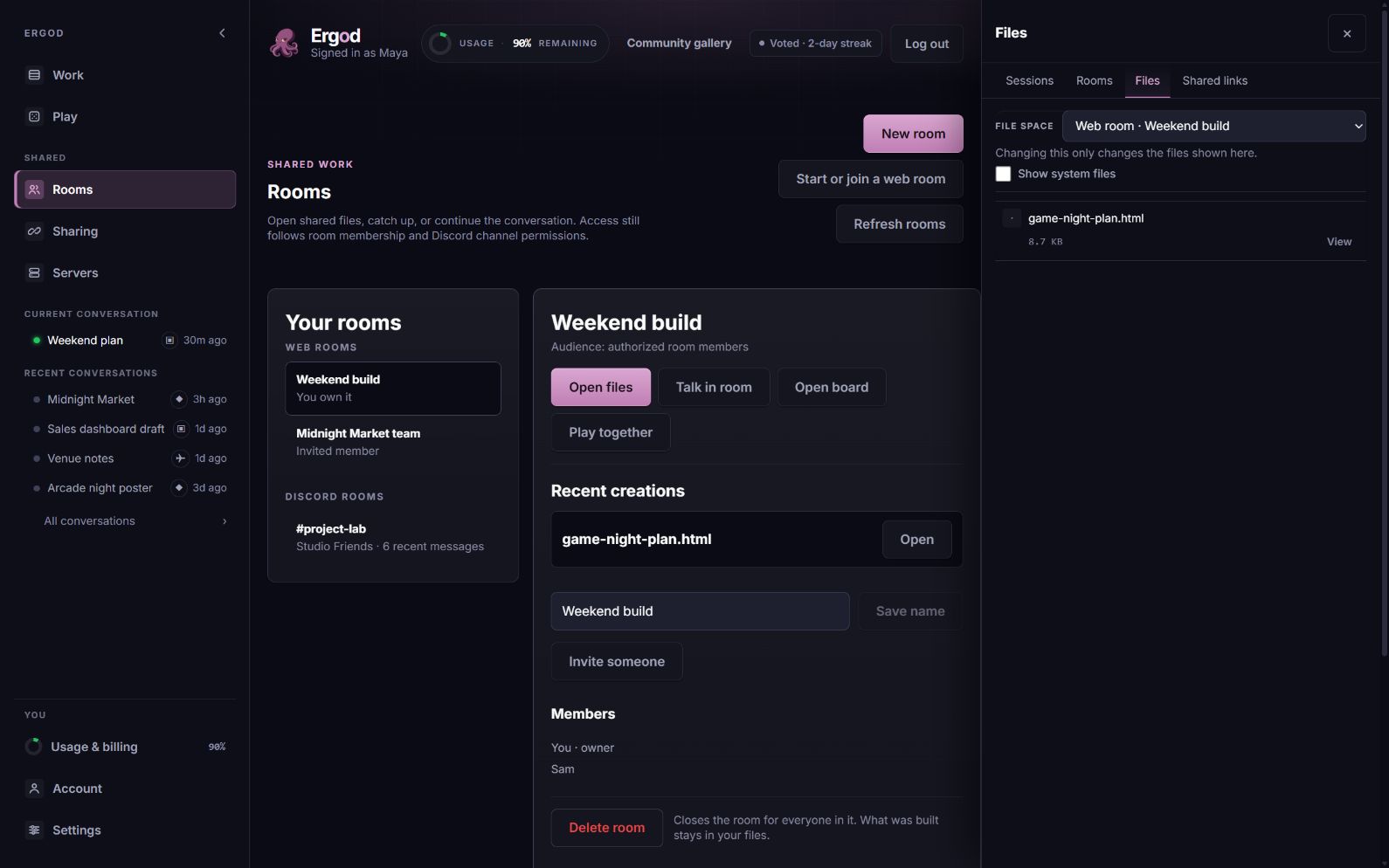1389x868 pixels.
Task: Expand All conversations list
Action: pos(135,521)
